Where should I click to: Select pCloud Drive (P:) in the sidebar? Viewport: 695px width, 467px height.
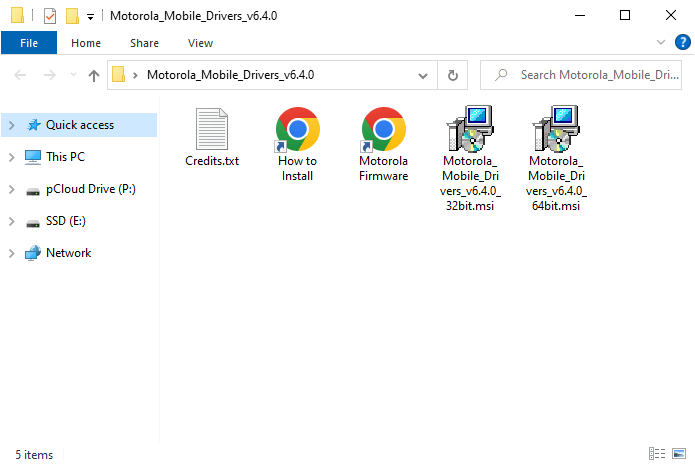91,189
